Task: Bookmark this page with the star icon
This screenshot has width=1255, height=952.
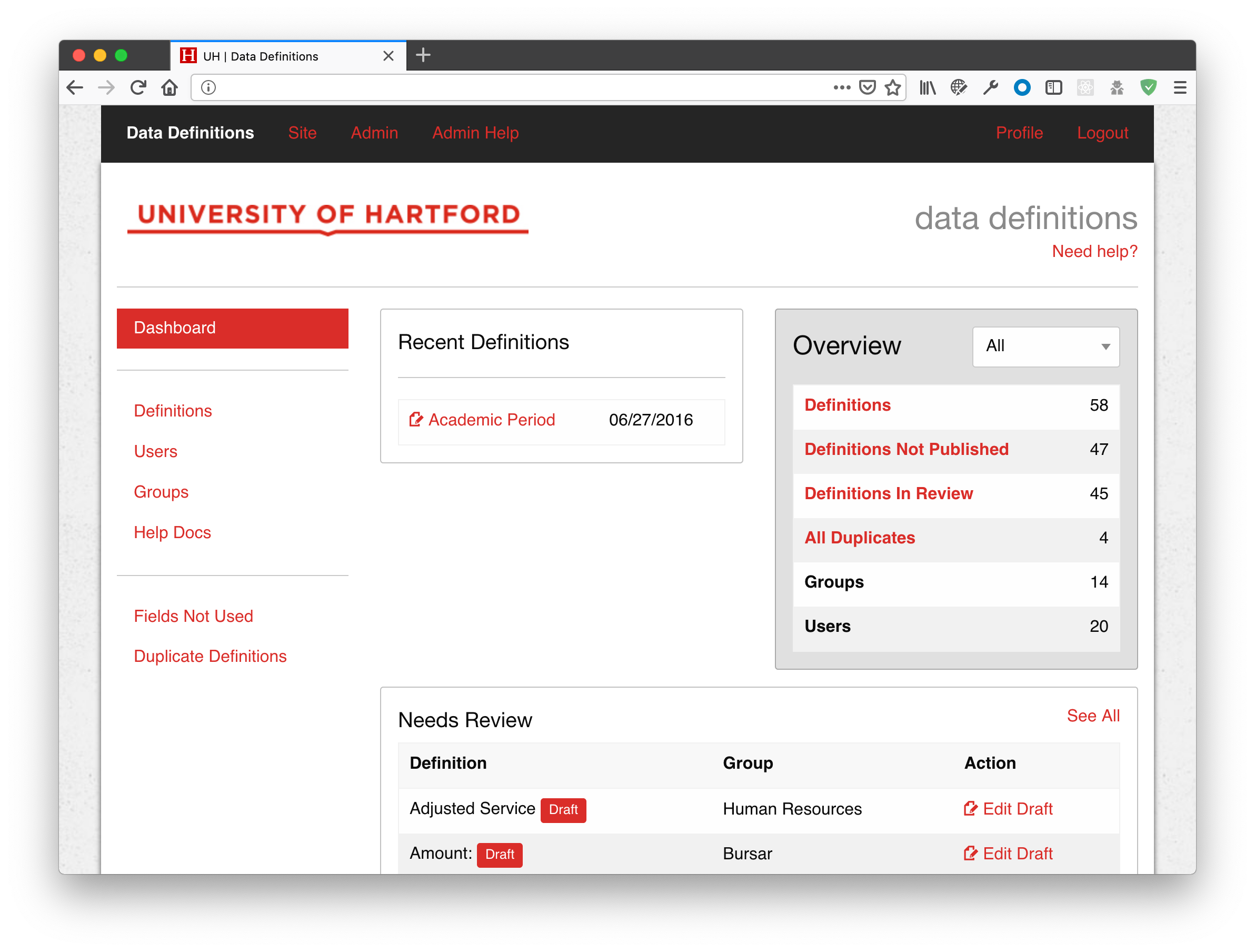Action: (892, 88)
